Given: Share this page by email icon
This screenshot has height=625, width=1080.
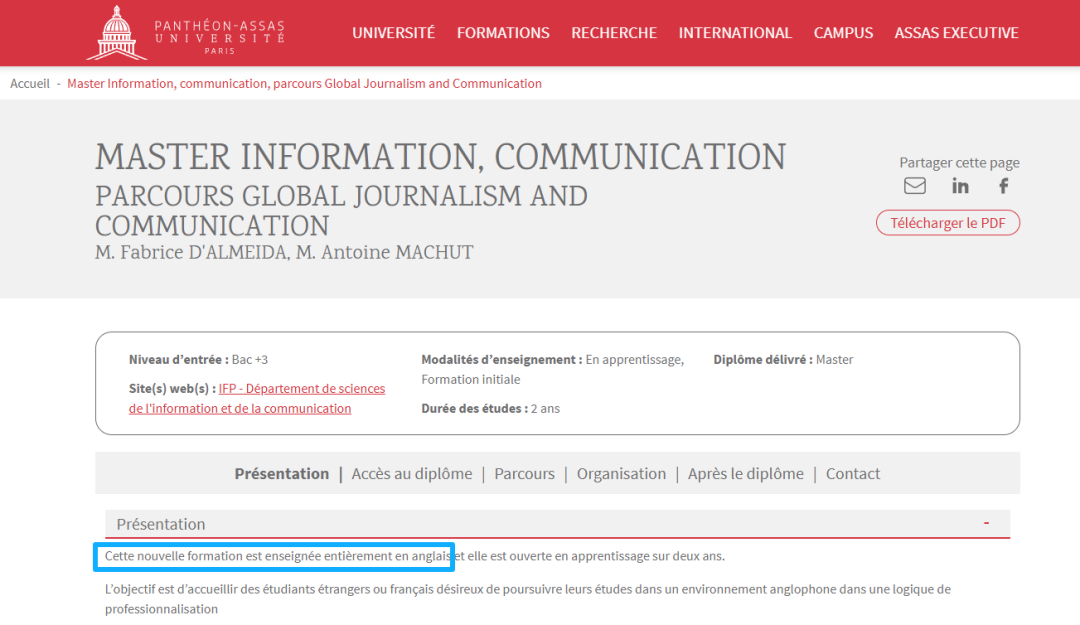Looking at the screenshot, I should [x=915, y=186].
